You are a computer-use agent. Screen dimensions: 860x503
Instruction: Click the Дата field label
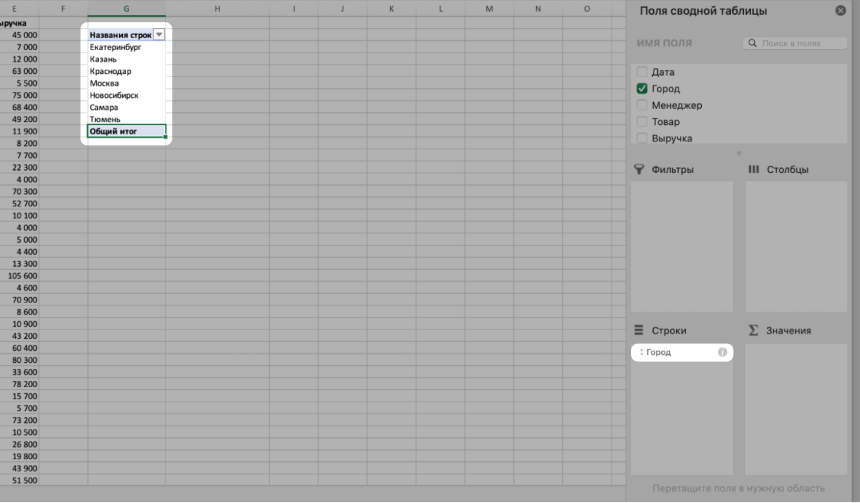point(663,72)
